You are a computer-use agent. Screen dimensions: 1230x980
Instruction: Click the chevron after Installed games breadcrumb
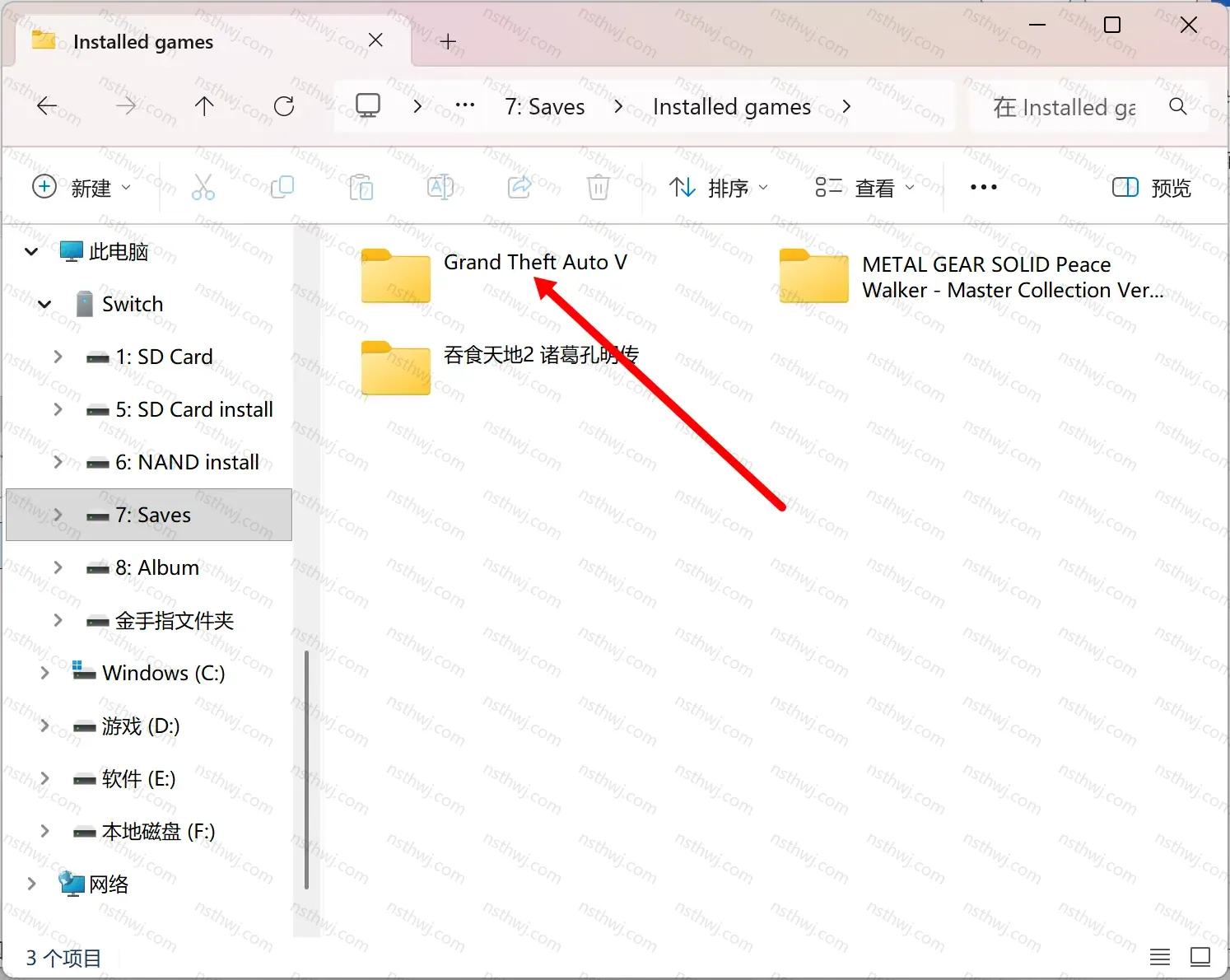[846, 106]
